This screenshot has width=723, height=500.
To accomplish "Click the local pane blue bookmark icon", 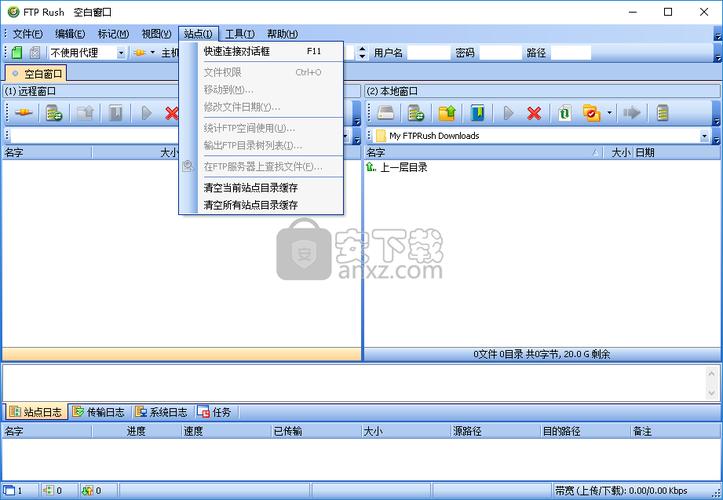I will [477, 113].
